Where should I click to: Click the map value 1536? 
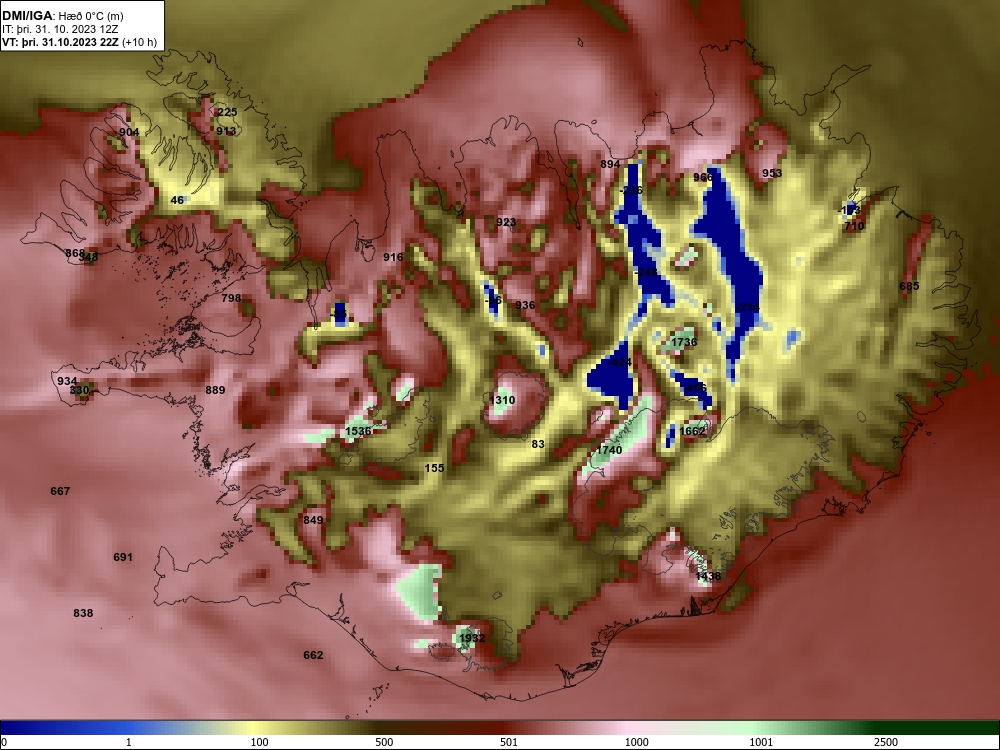pos(358,431)
